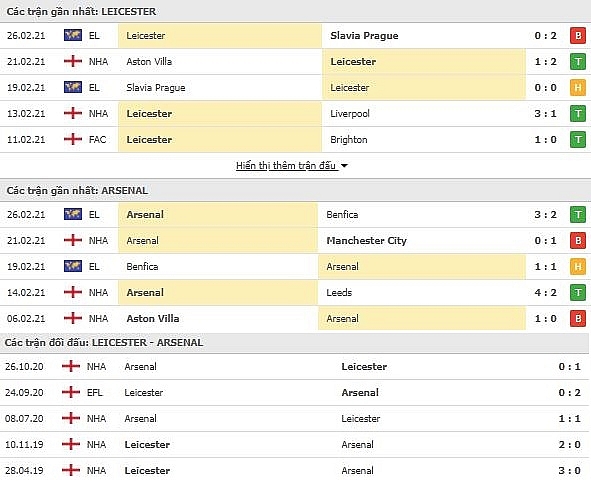Open the 26.10.20 Arsenal vs Leicester head-to-head row
This screenshot has height=487, width=591.
click(x=294, y=366)
